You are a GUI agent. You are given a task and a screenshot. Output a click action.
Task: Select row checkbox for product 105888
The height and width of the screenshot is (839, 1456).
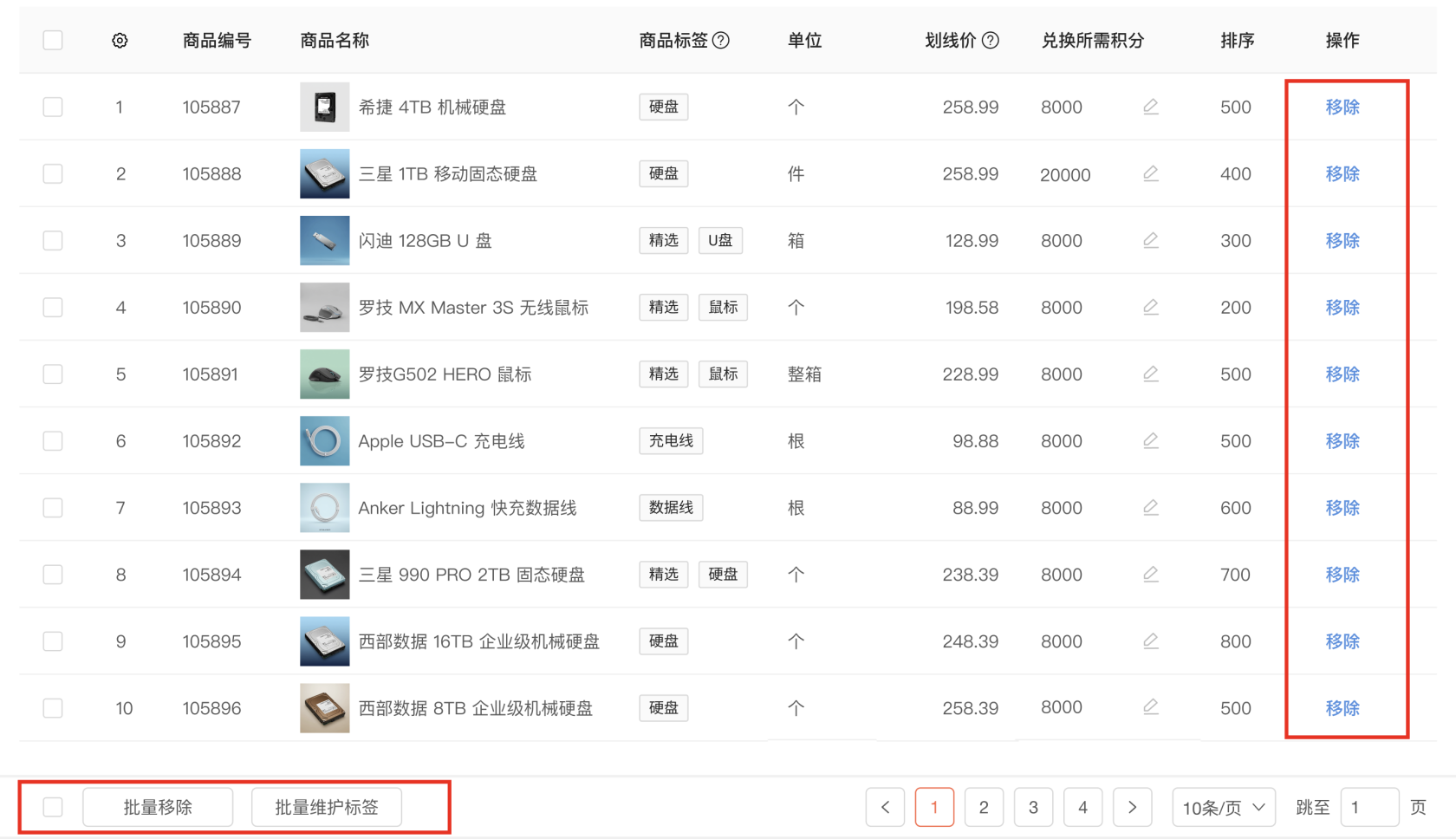point(53,173)
